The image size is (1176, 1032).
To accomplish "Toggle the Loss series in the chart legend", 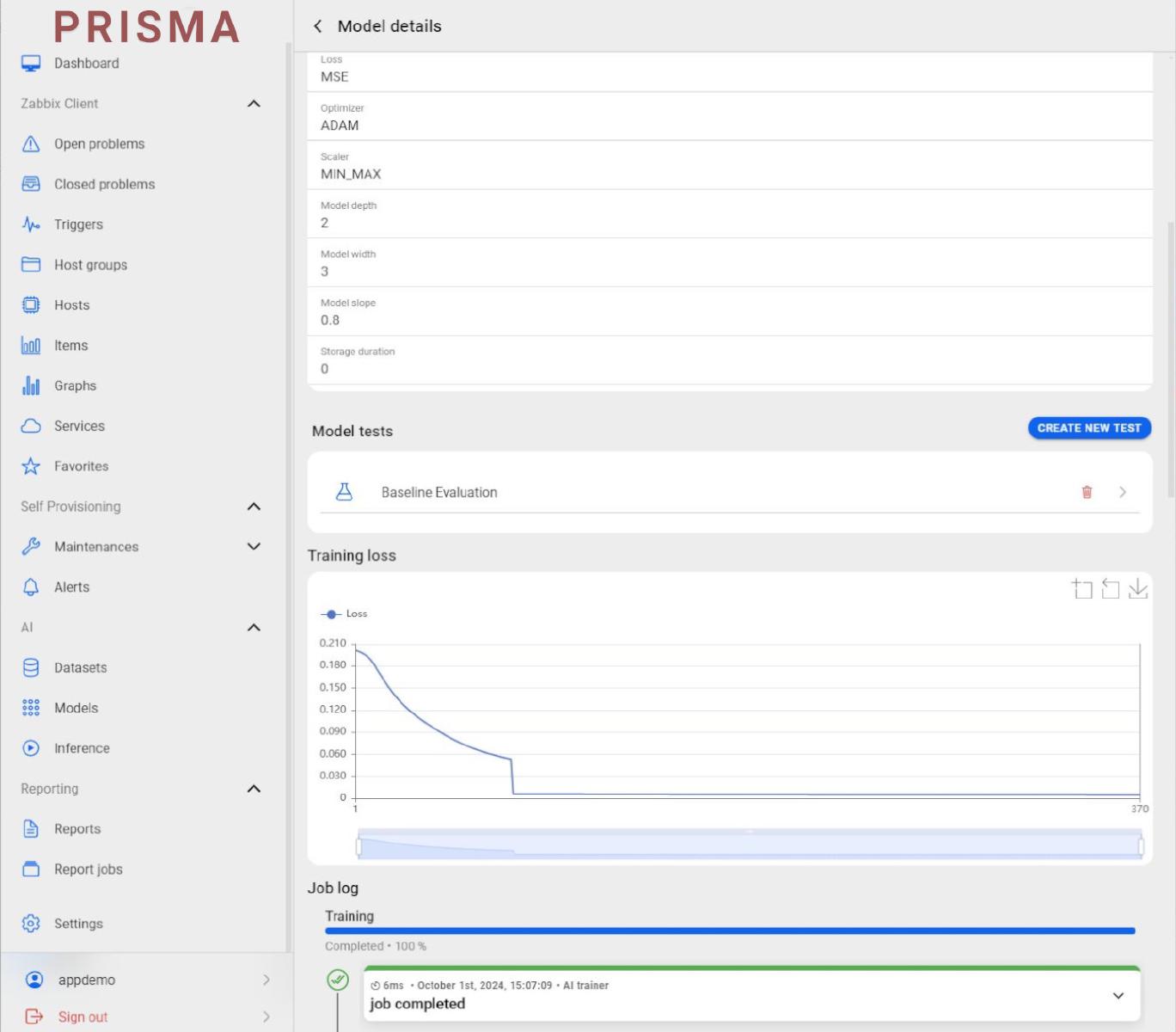I will [345, 613].
